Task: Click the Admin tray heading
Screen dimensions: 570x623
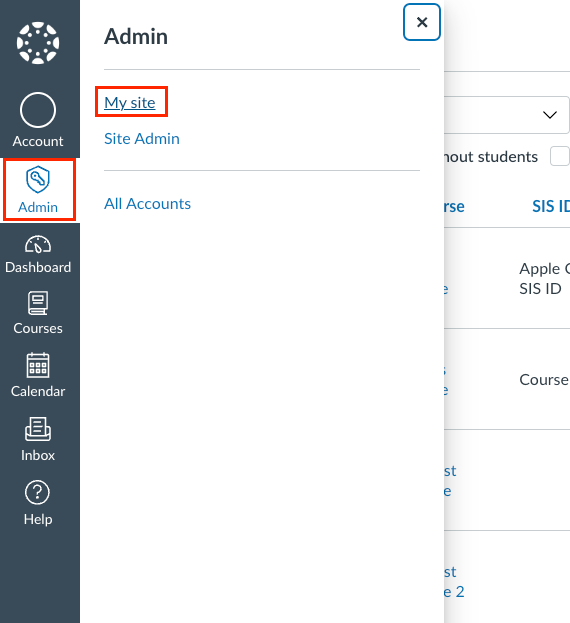Action: pyautogui.click(x=136, y=37)
